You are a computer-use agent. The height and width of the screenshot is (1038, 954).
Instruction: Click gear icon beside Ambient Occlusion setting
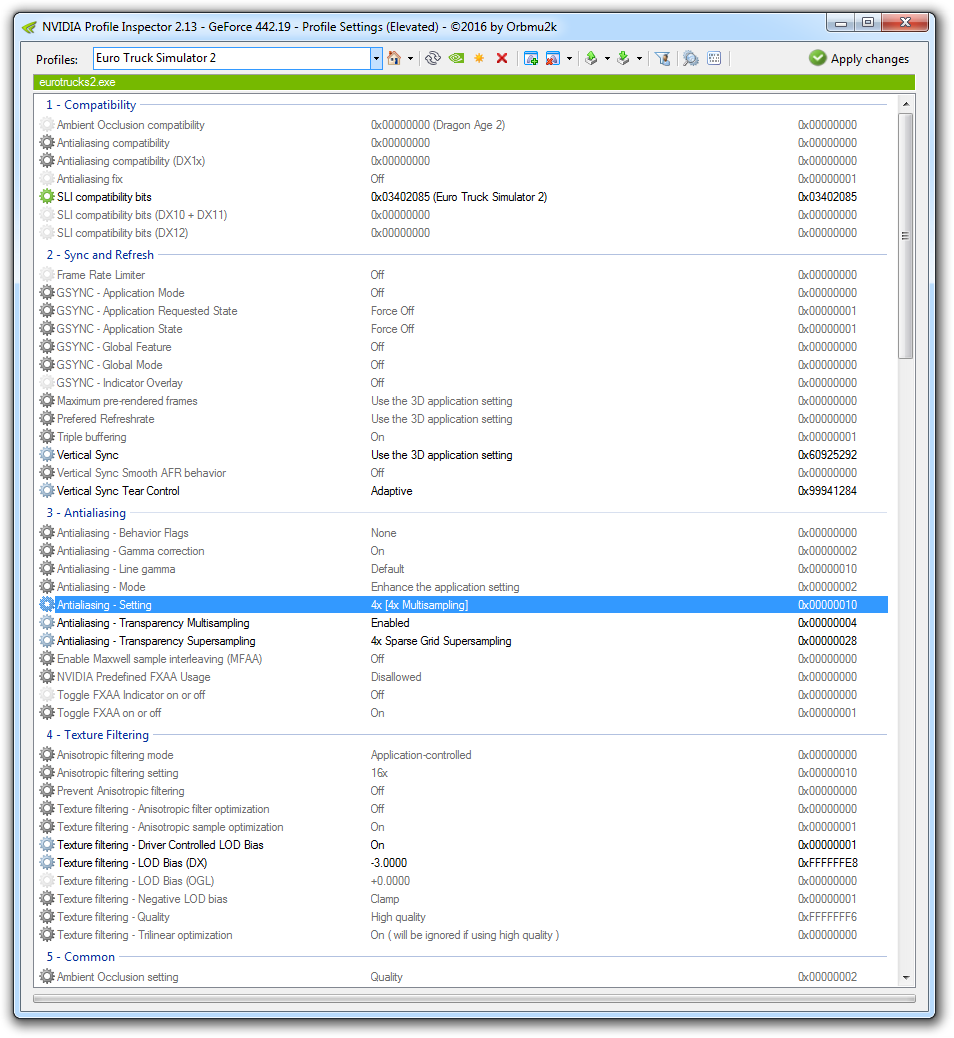click(x=46, y=976)
